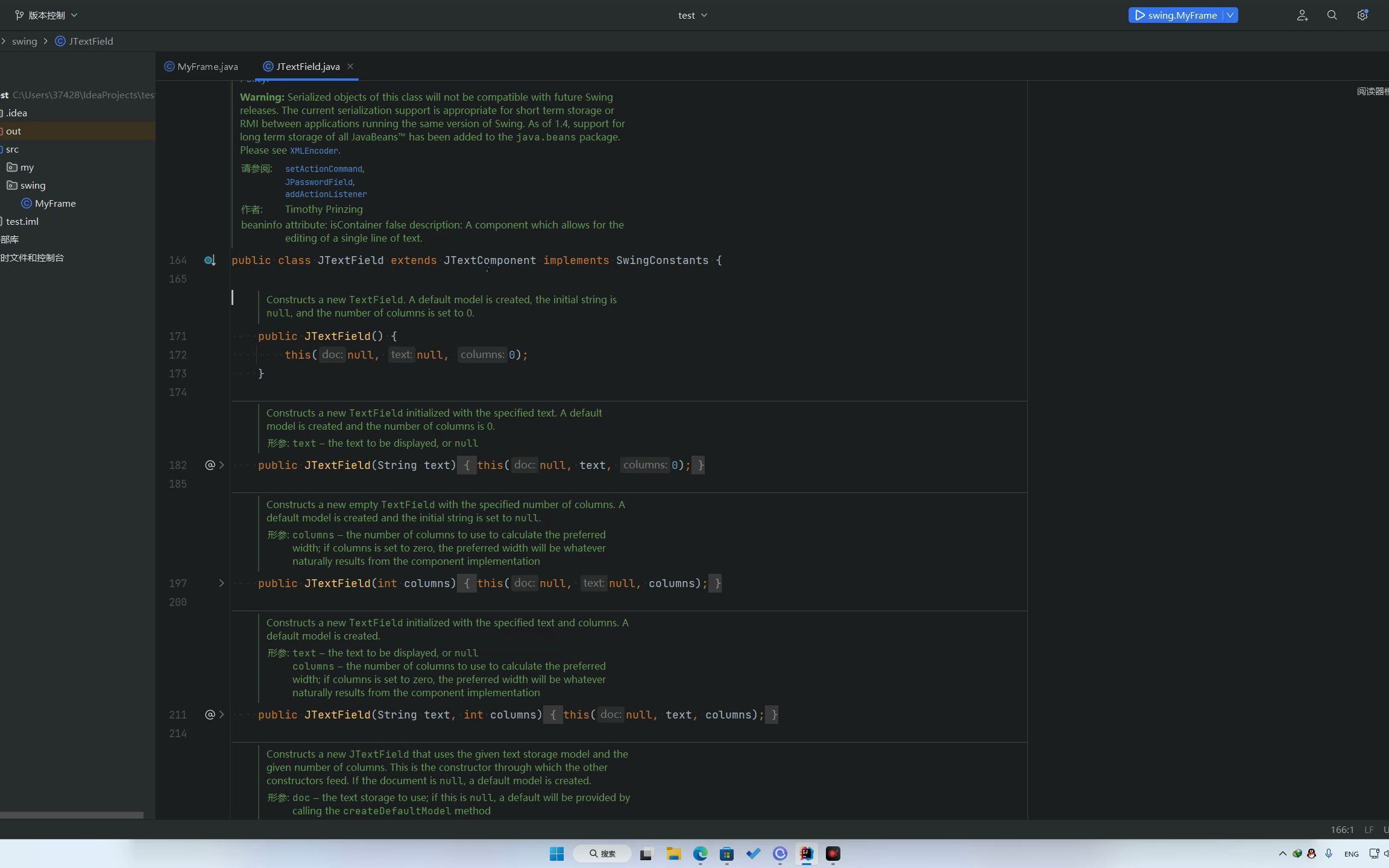
Task: Follow the setActionCommand doc link
Action: 324,169
